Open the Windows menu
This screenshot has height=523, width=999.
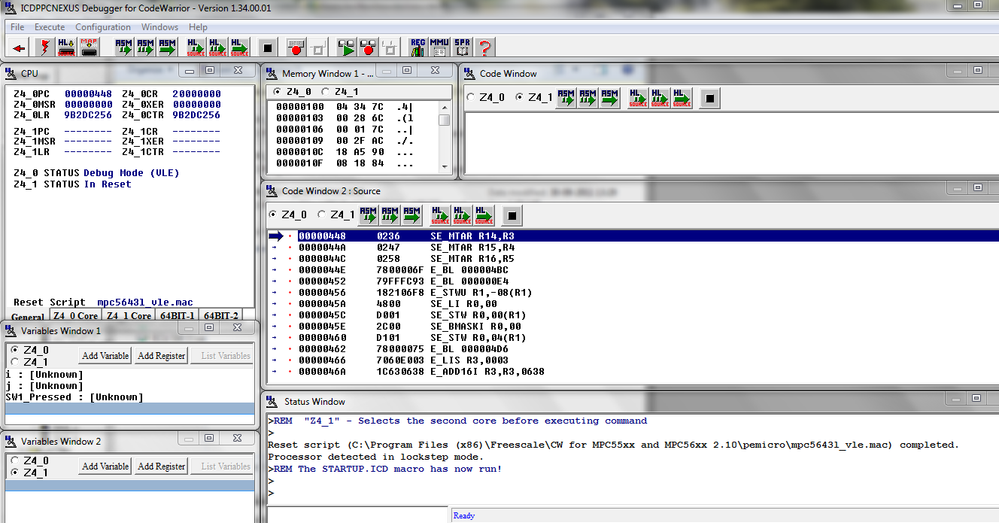[x=159, y=27]
